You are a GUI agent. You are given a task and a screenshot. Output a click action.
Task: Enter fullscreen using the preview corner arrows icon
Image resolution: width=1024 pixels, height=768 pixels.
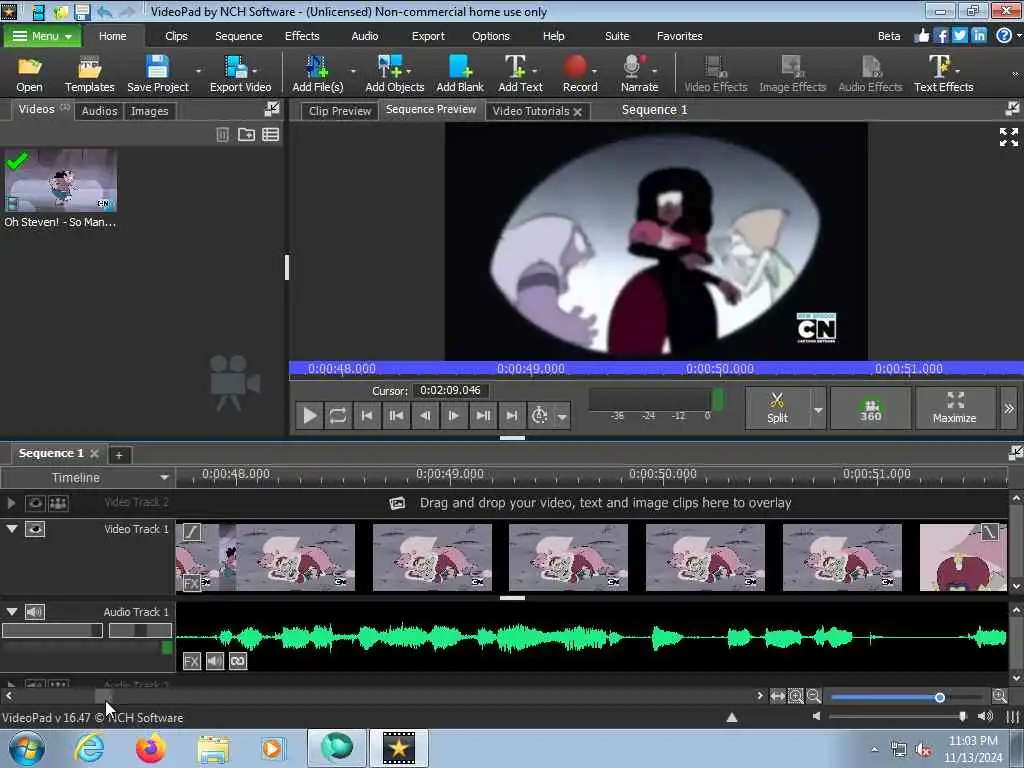[x=1008, y=136]
